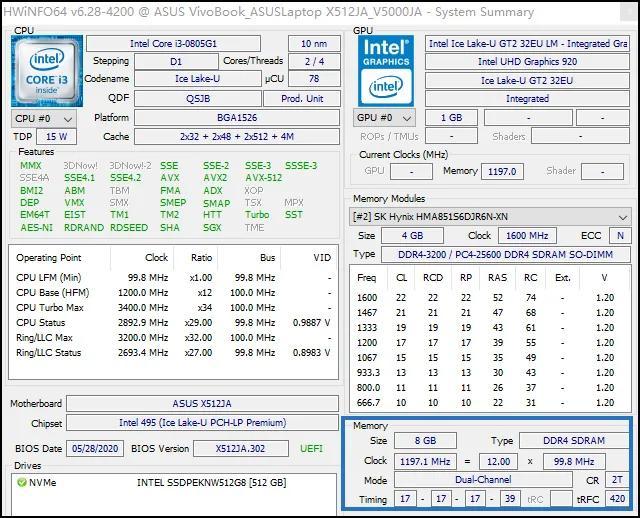The image size is (640, 518).
Task: Click the RDSEED feature label
Action: point(129,228)
